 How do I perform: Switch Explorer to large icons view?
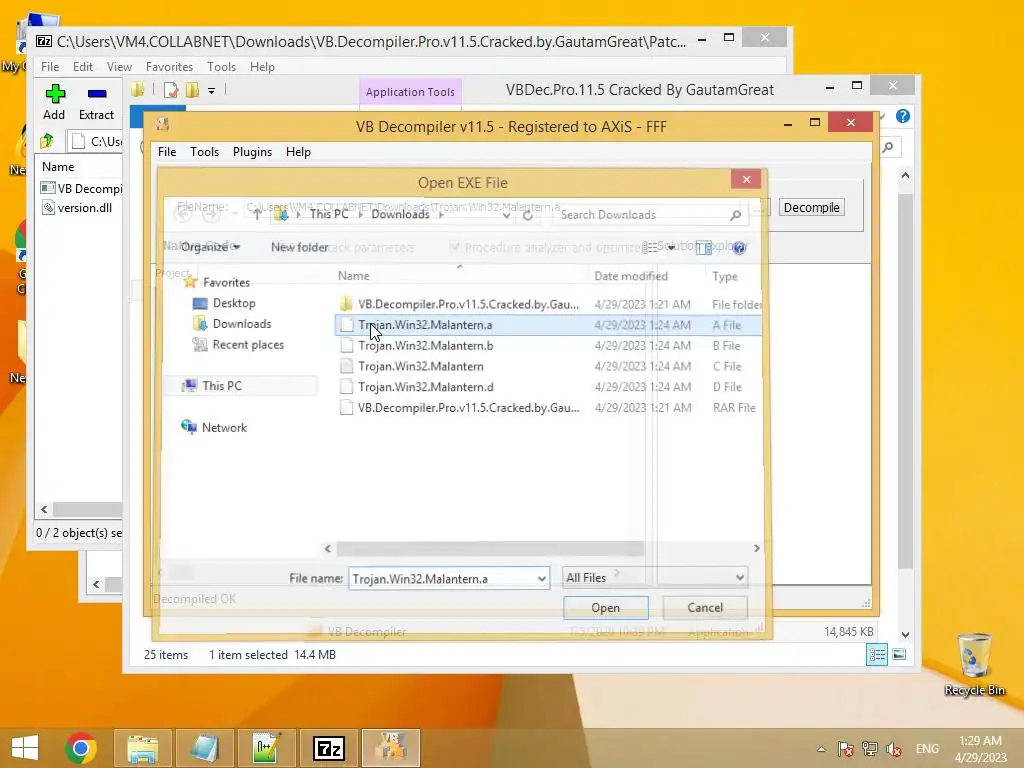coord(899,654)
